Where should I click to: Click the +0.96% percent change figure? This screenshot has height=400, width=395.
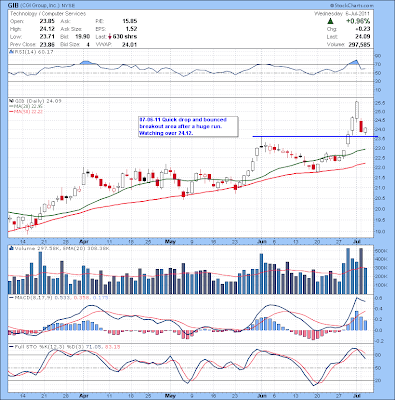(x=357, y=21)
